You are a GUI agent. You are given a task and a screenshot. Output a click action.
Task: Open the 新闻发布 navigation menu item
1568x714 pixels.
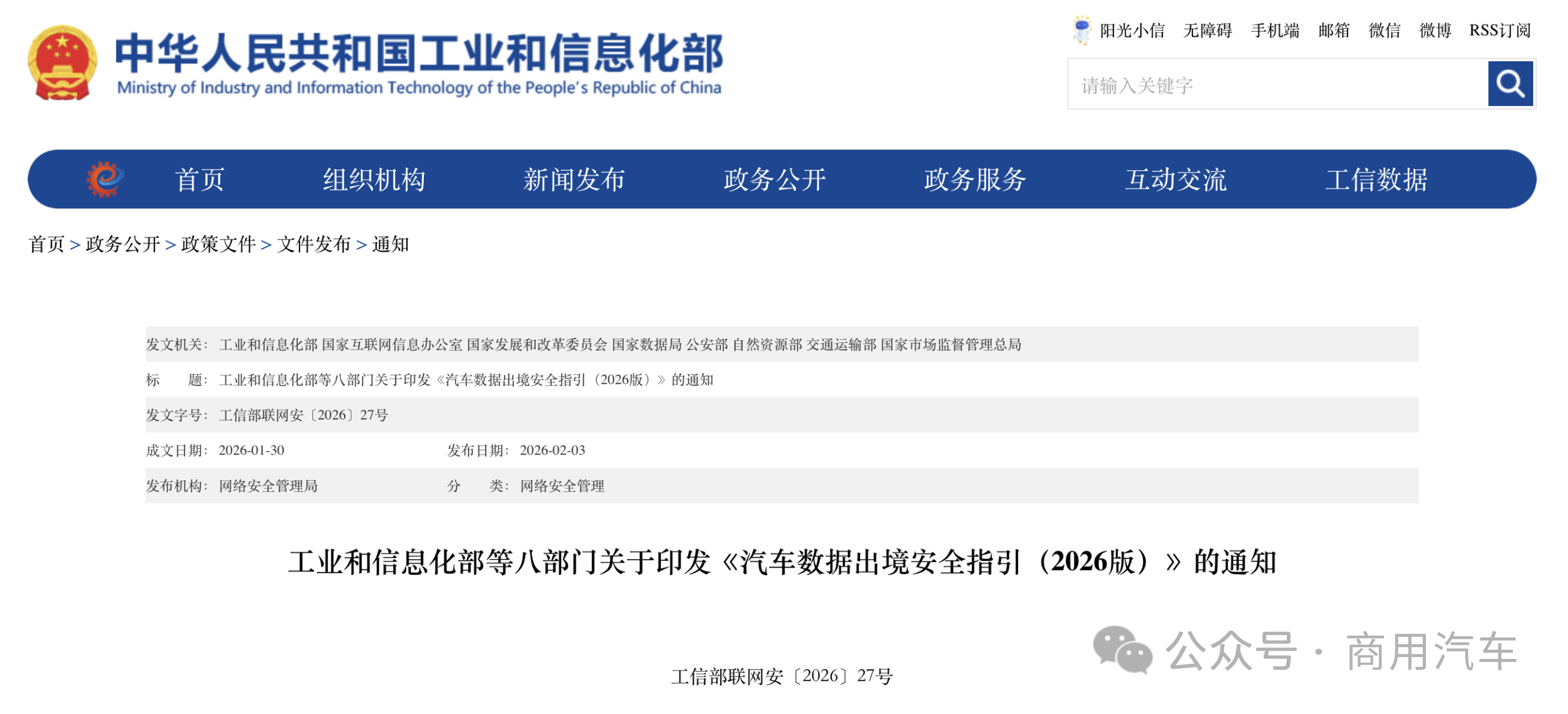pos(574,179)
